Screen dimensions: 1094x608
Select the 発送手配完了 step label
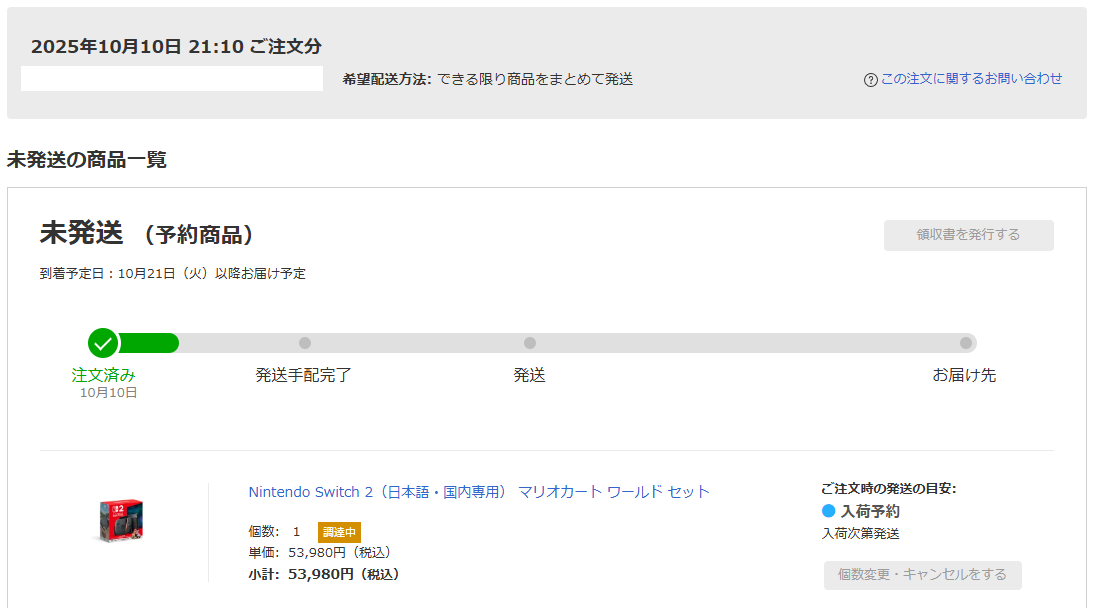tap(304, 376)
